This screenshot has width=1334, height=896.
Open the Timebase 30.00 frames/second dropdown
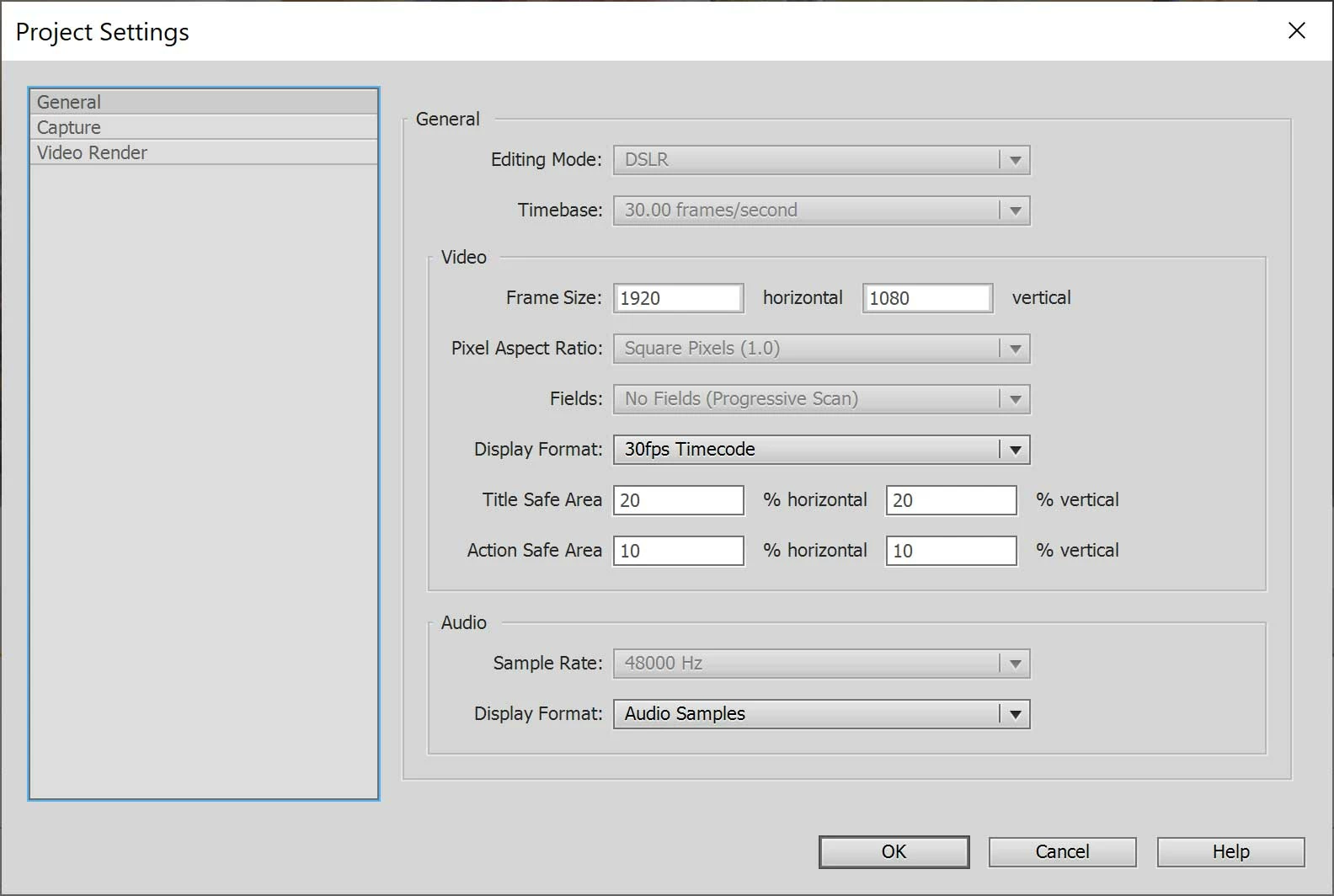[821, 211]
